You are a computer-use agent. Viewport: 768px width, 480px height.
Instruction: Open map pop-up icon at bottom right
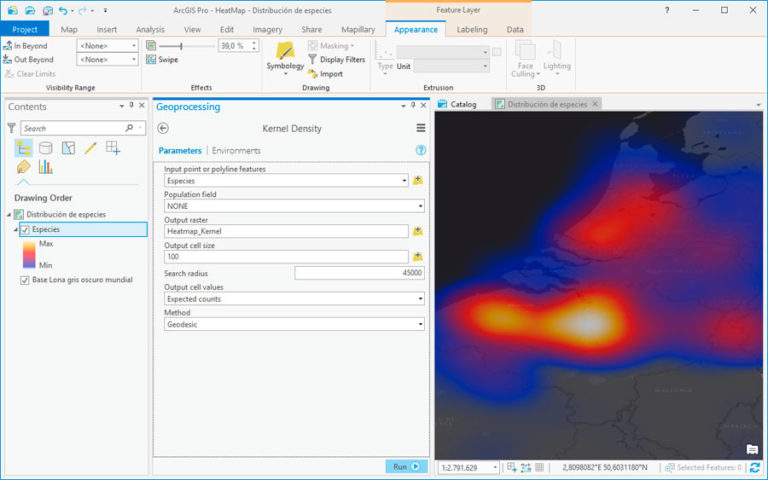click(752, 449)
